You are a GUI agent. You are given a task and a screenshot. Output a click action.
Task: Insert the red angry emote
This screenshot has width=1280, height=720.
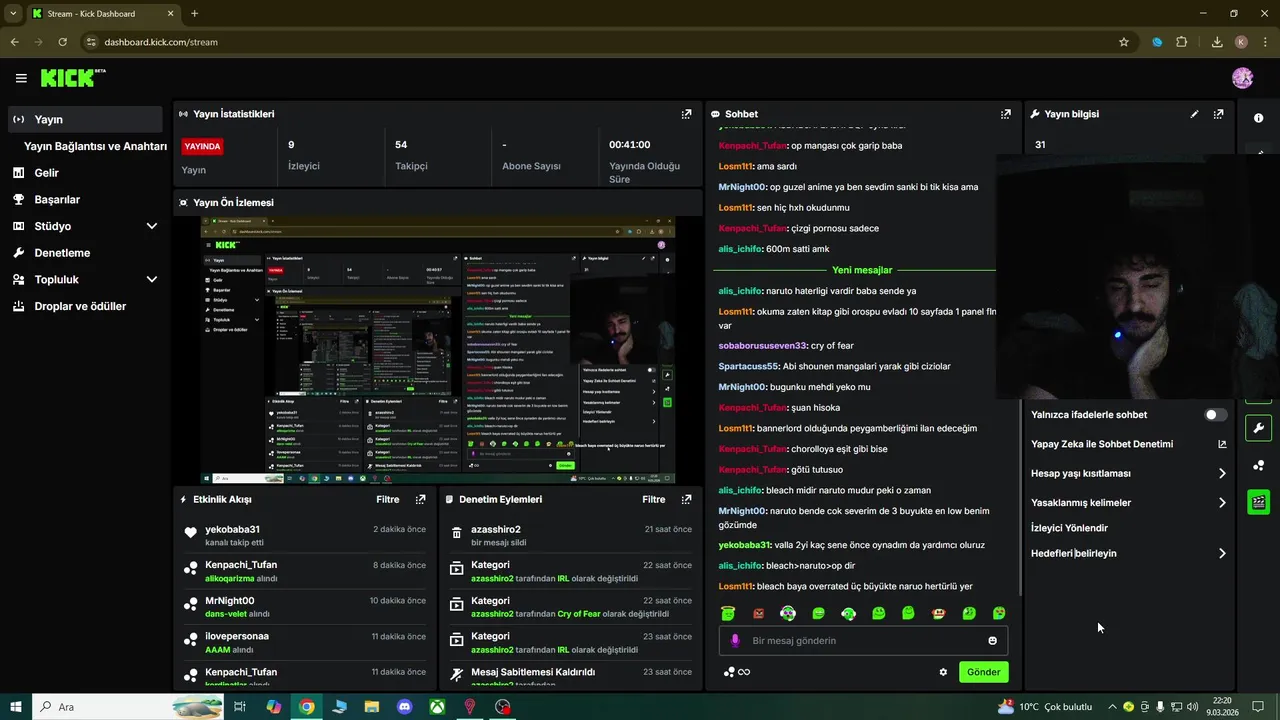click(758, 613)
